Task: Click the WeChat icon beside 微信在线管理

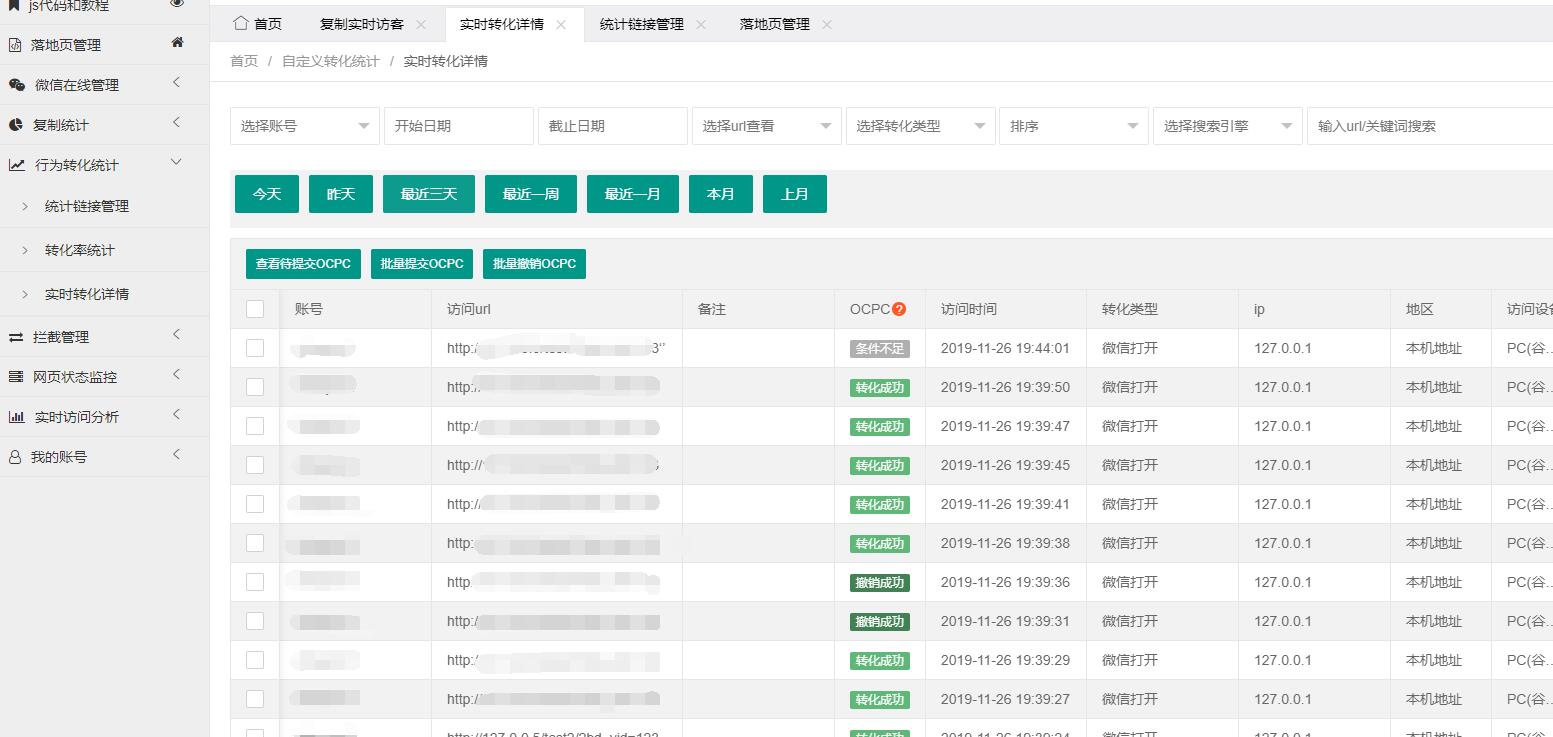Action: (x=16, y=85)
